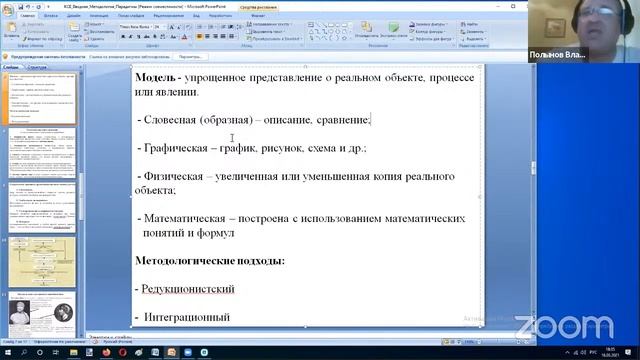Viewport: 640px width, 360px height.
Task: Click the Save icon in quick access toolbar
Action: (20, 7)
